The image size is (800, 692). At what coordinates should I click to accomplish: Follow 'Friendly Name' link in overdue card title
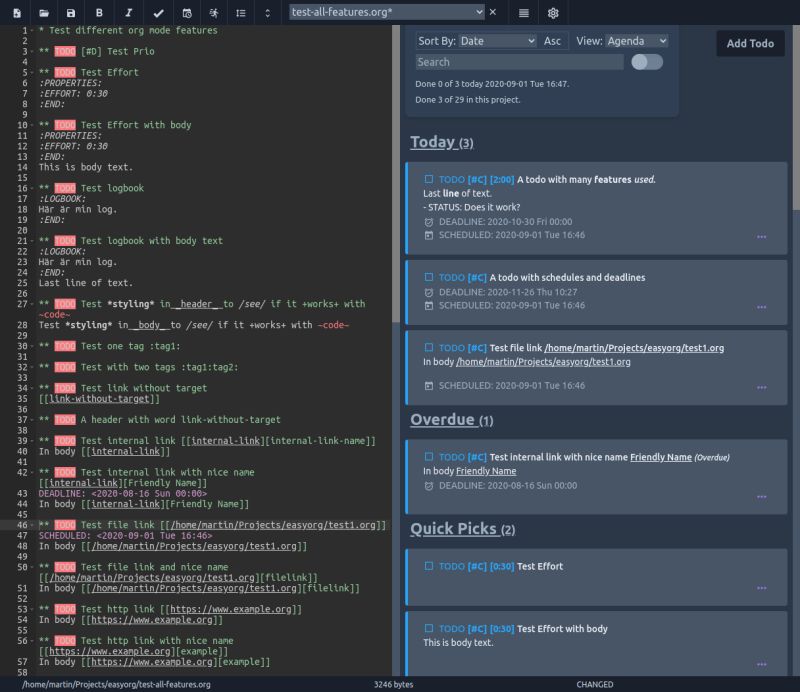click(x=661, y=457)
